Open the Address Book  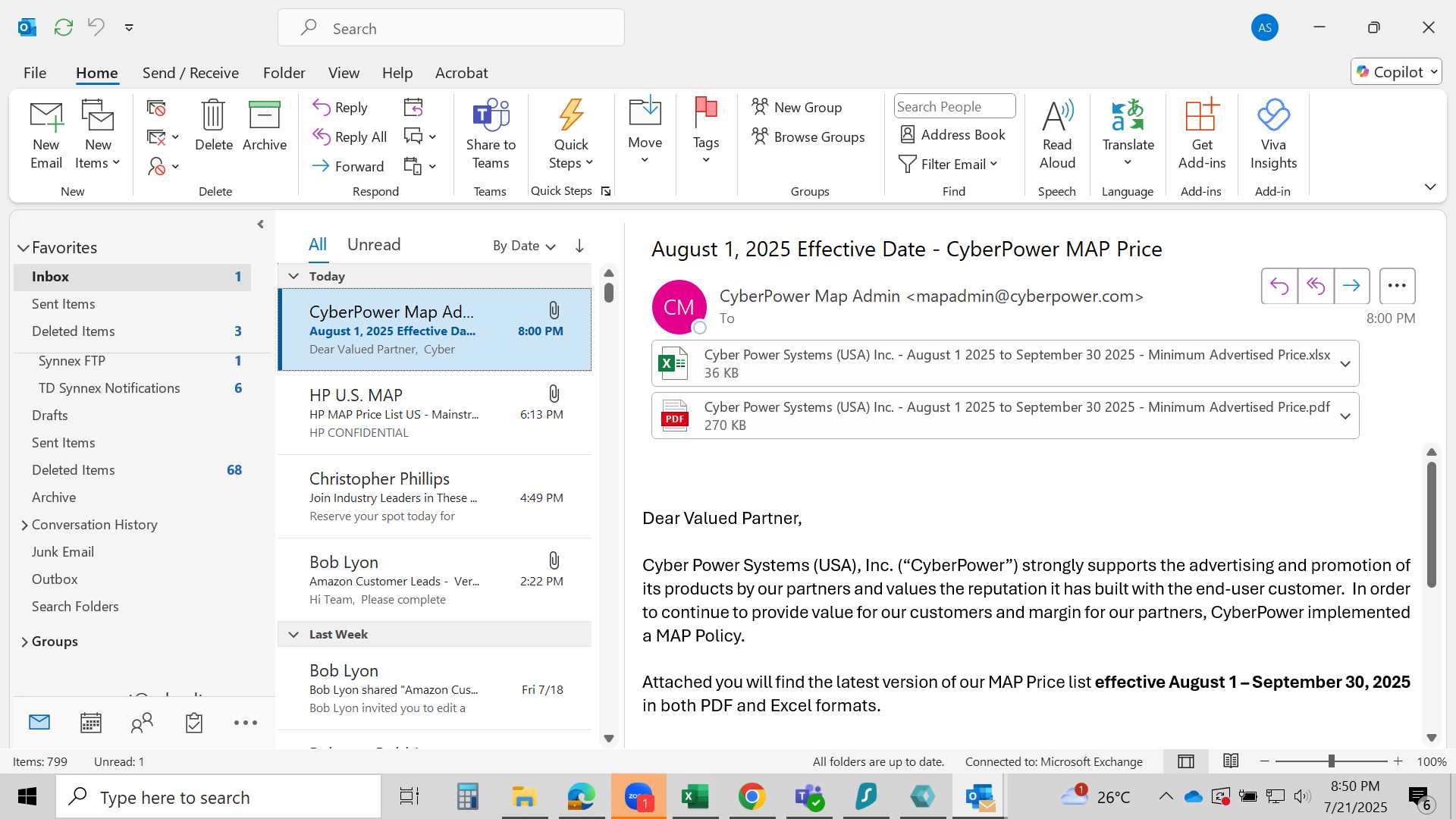point(952,134)
